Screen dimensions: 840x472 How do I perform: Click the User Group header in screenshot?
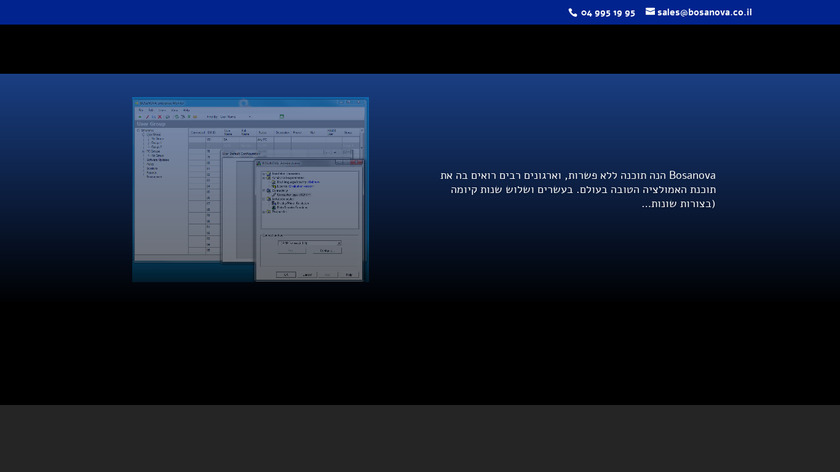(x=152, y=123)
